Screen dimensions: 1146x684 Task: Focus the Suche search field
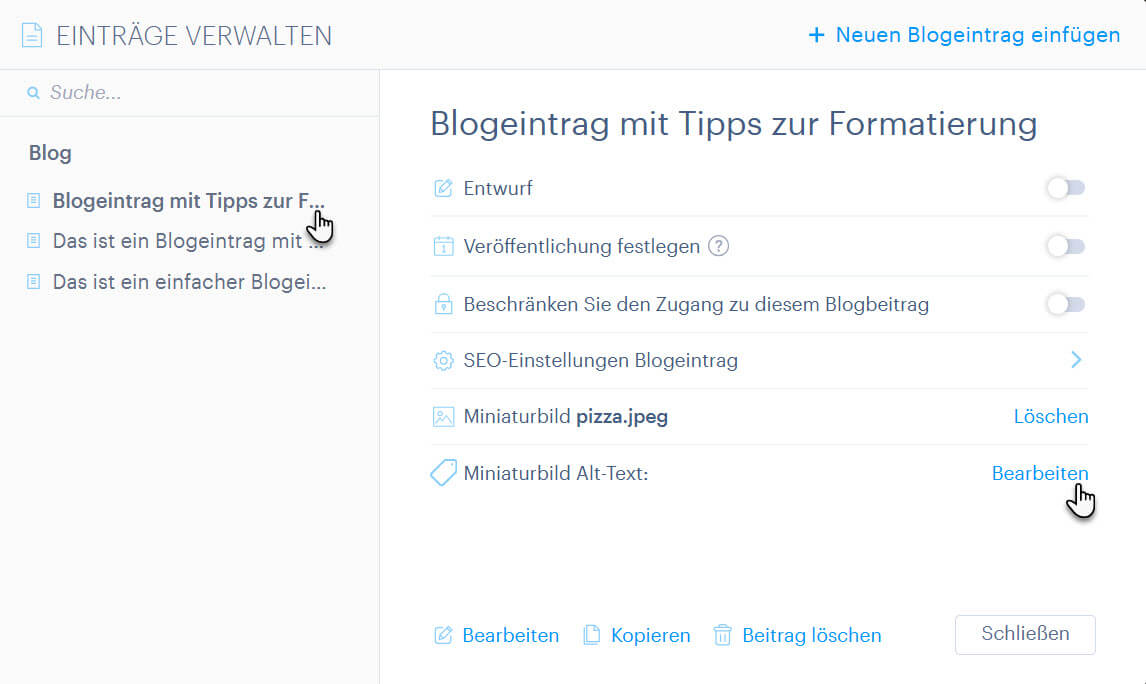190,93
